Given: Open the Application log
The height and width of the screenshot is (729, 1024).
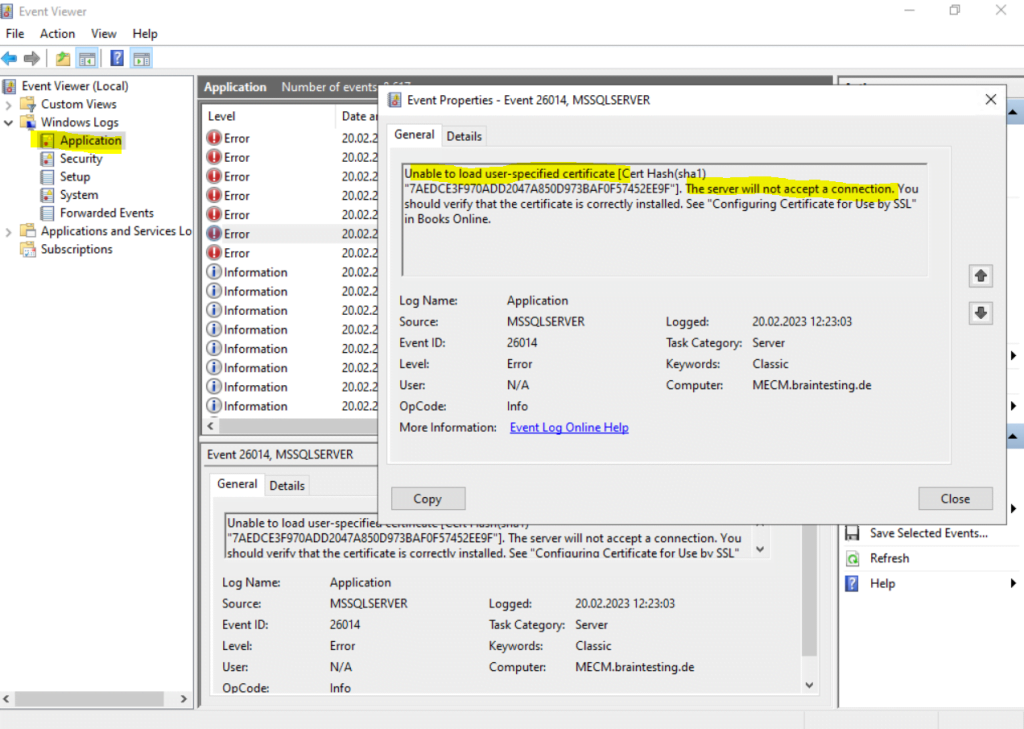Looking at the screenshot, I should click(x=90, y=140).
